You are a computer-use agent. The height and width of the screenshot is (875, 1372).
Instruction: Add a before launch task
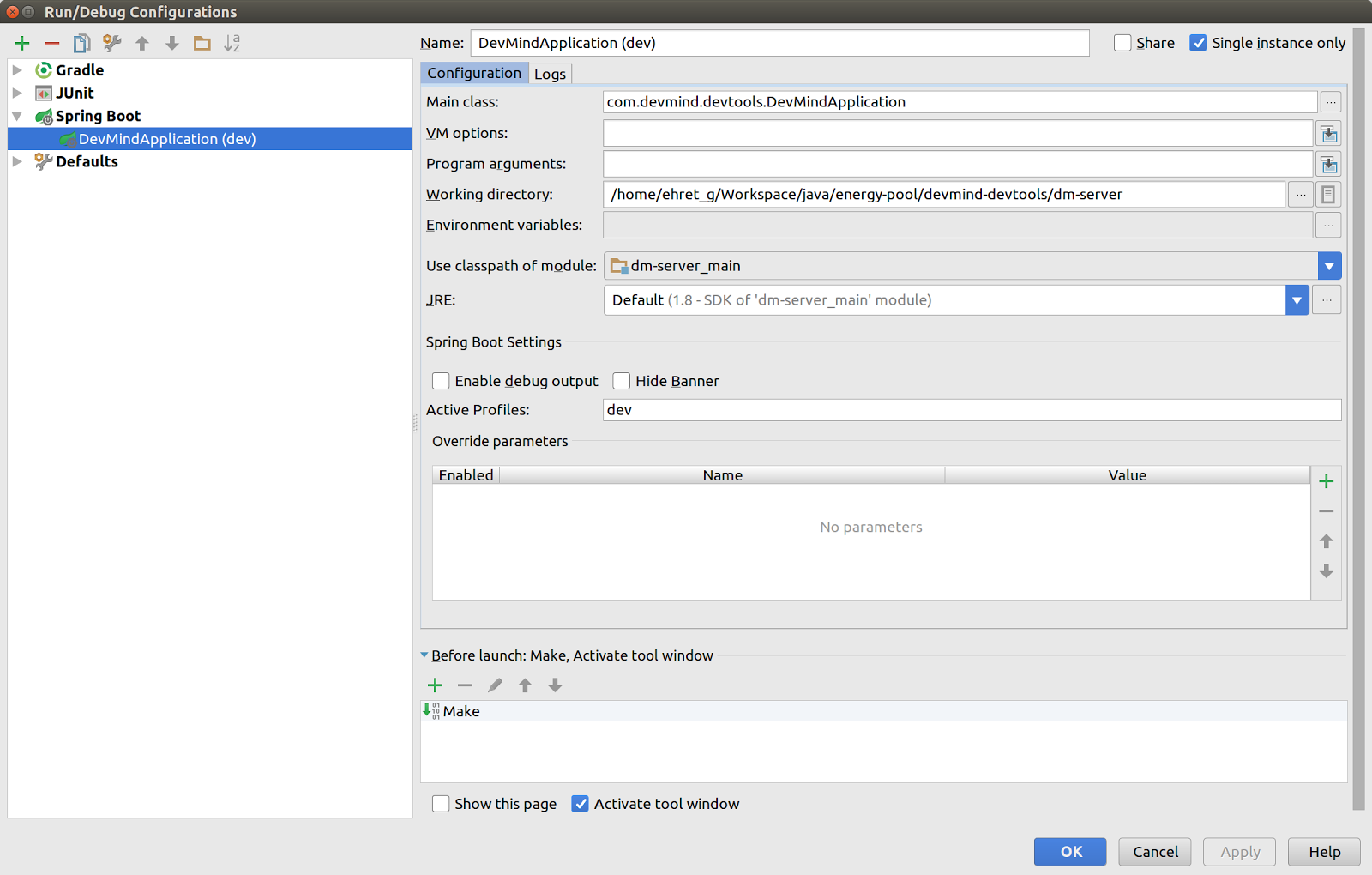tap(436, 685)
